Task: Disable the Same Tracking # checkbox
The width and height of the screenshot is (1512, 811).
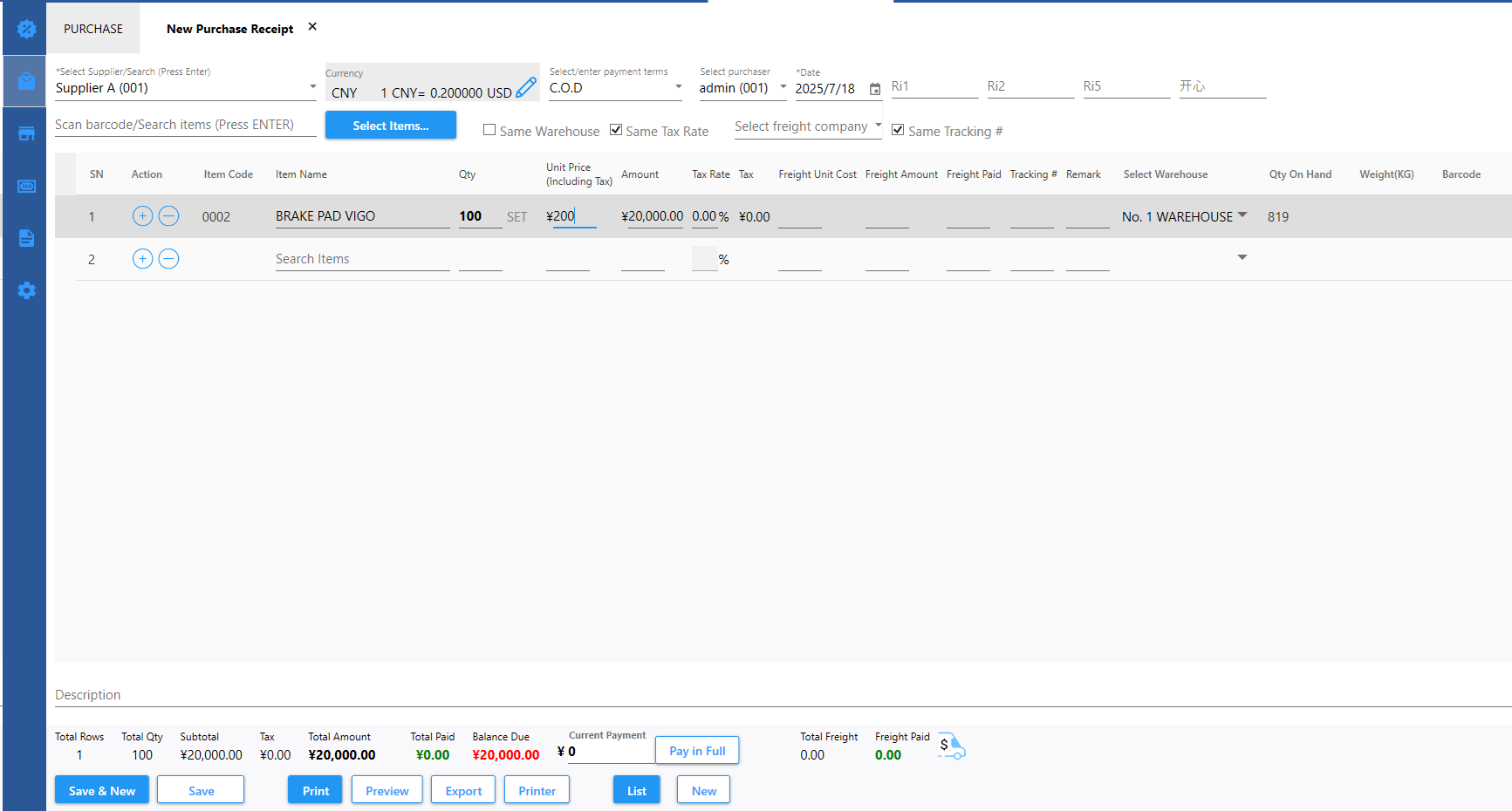Action: pos(898,130)
